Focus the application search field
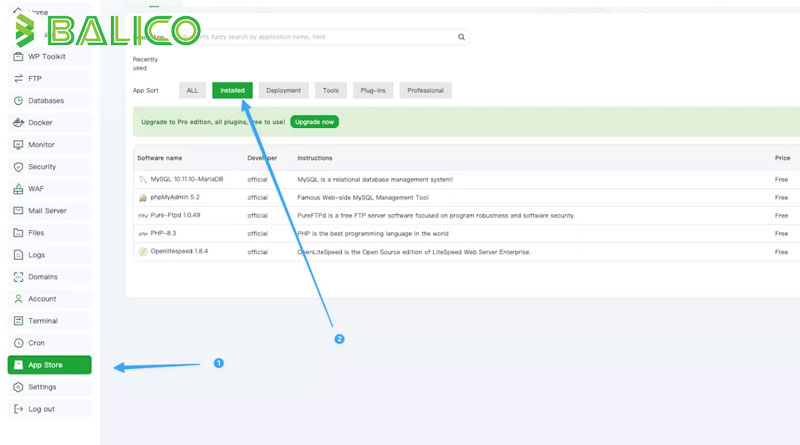 [327, 37]
